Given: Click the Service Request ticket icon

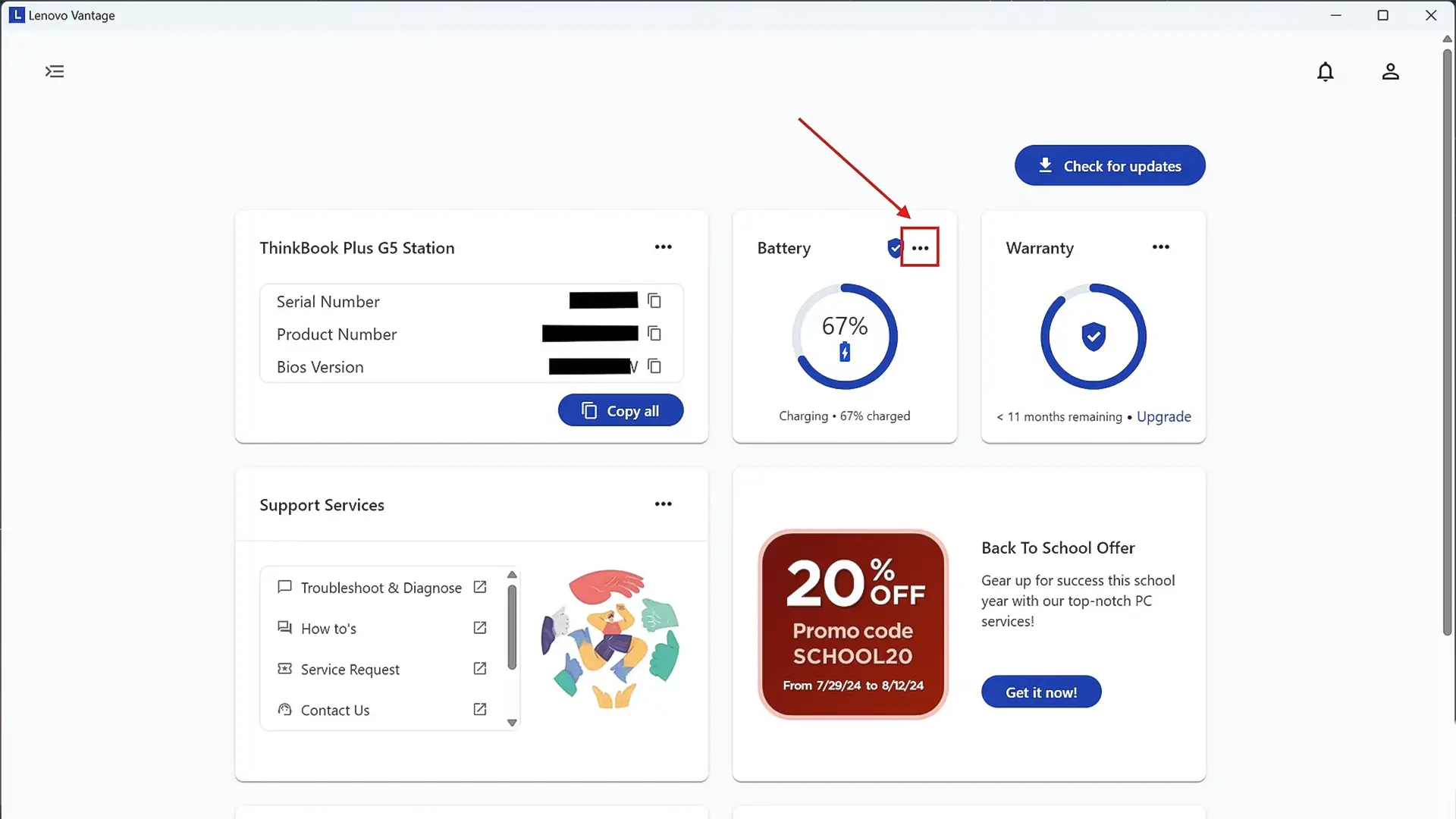Looking at the screenshot, I should 284,669.
